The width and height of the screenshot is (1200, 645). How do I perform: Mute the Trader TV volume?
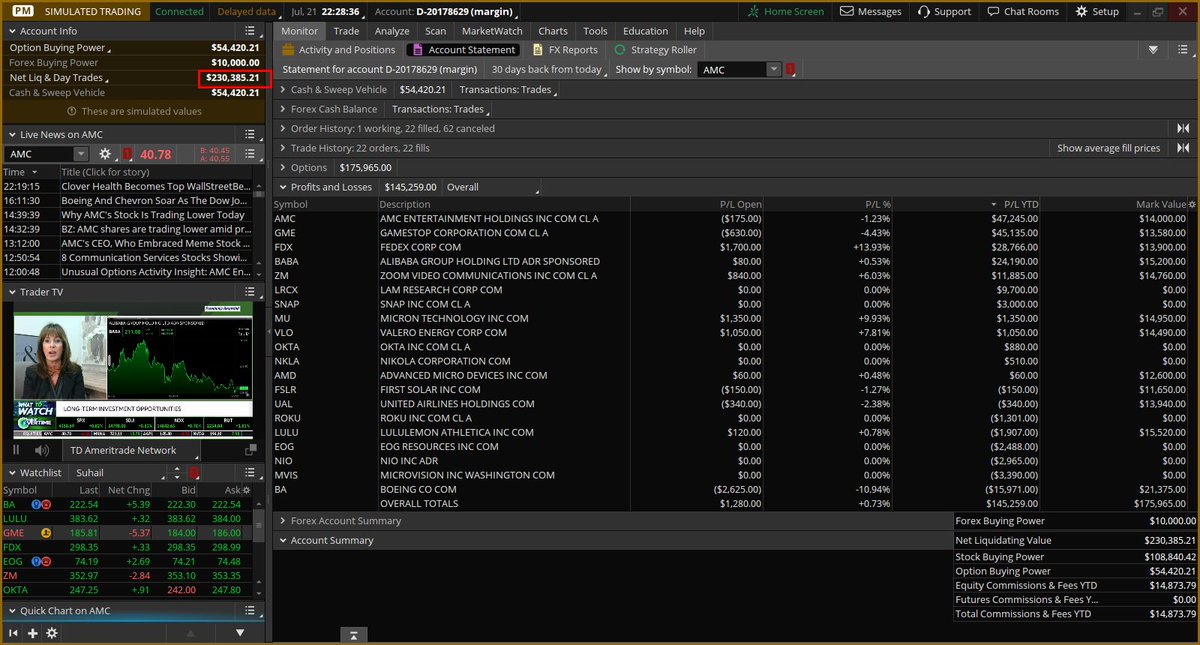pos(41,451)
